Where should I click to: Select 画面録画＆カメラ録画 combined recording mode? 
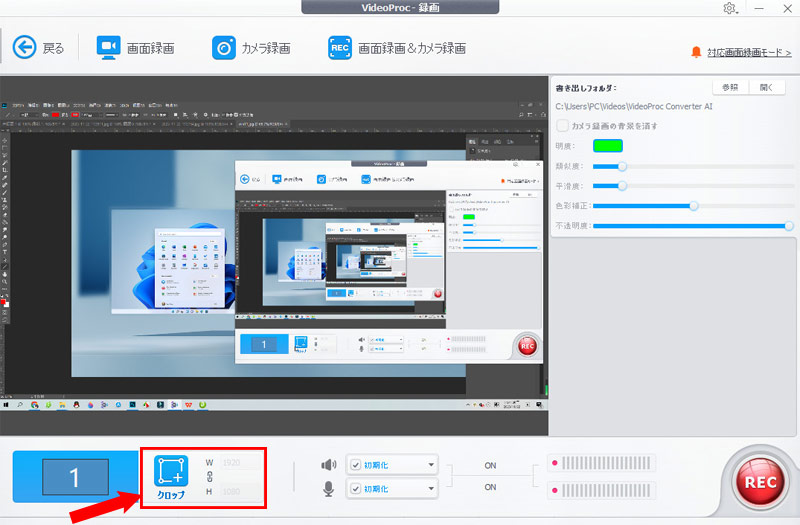[x=396, y=48]
